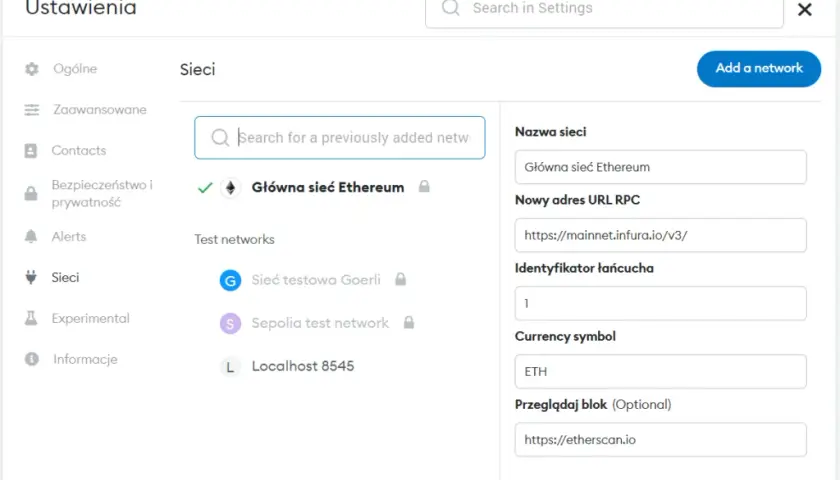This screenshot has width=840, height=480.
Task: Click the Identyfikator łańcucha label
Action: pos(584,268)
